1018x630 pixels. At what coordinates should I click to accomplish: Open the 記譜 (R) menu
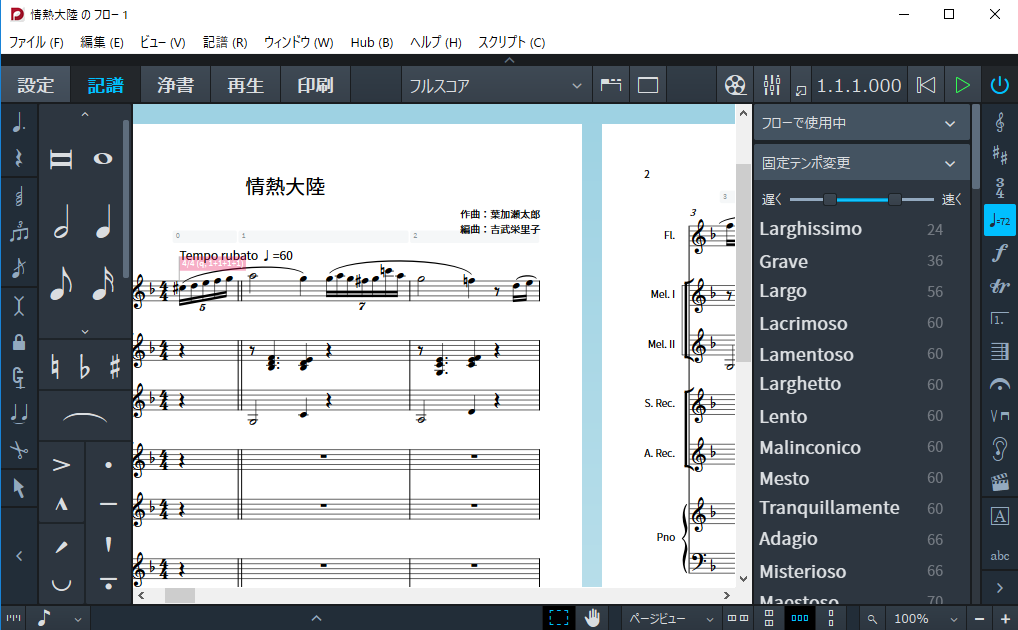click(225, 42)
